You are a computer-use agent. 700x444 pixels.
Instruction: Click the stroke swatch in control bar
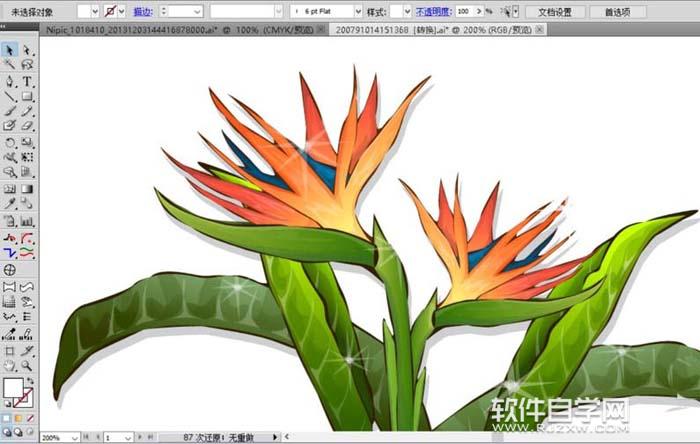coord(110,11)
